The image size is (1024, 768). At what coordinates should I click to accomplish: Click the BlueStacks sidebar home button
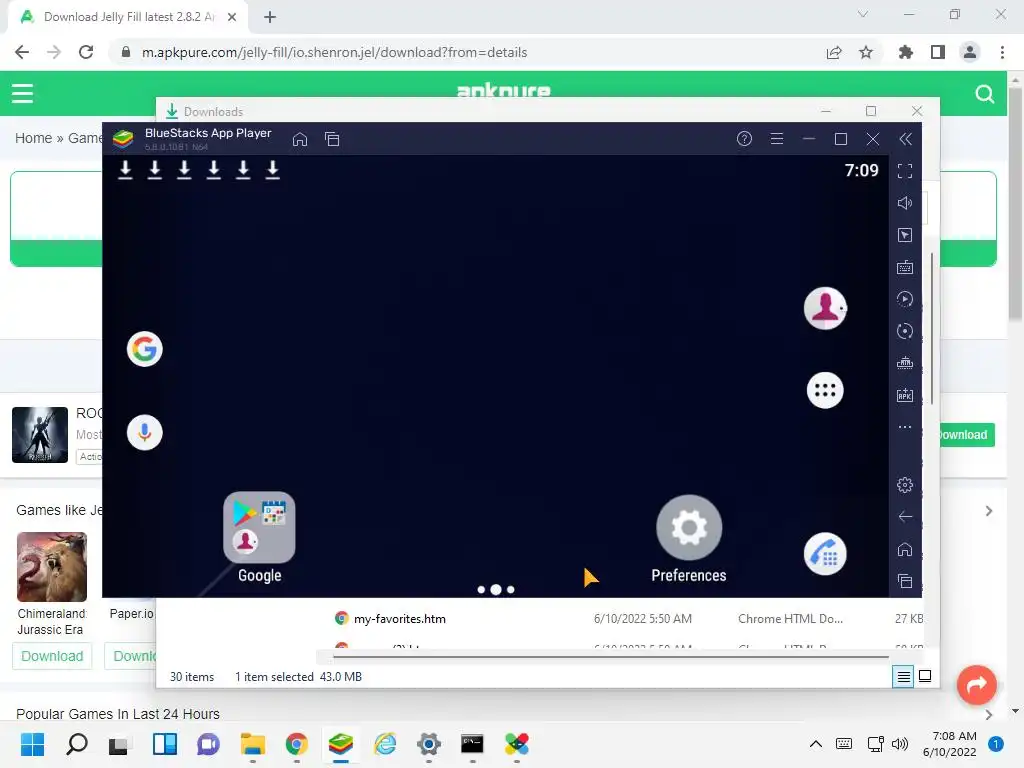tap(904, 549)
